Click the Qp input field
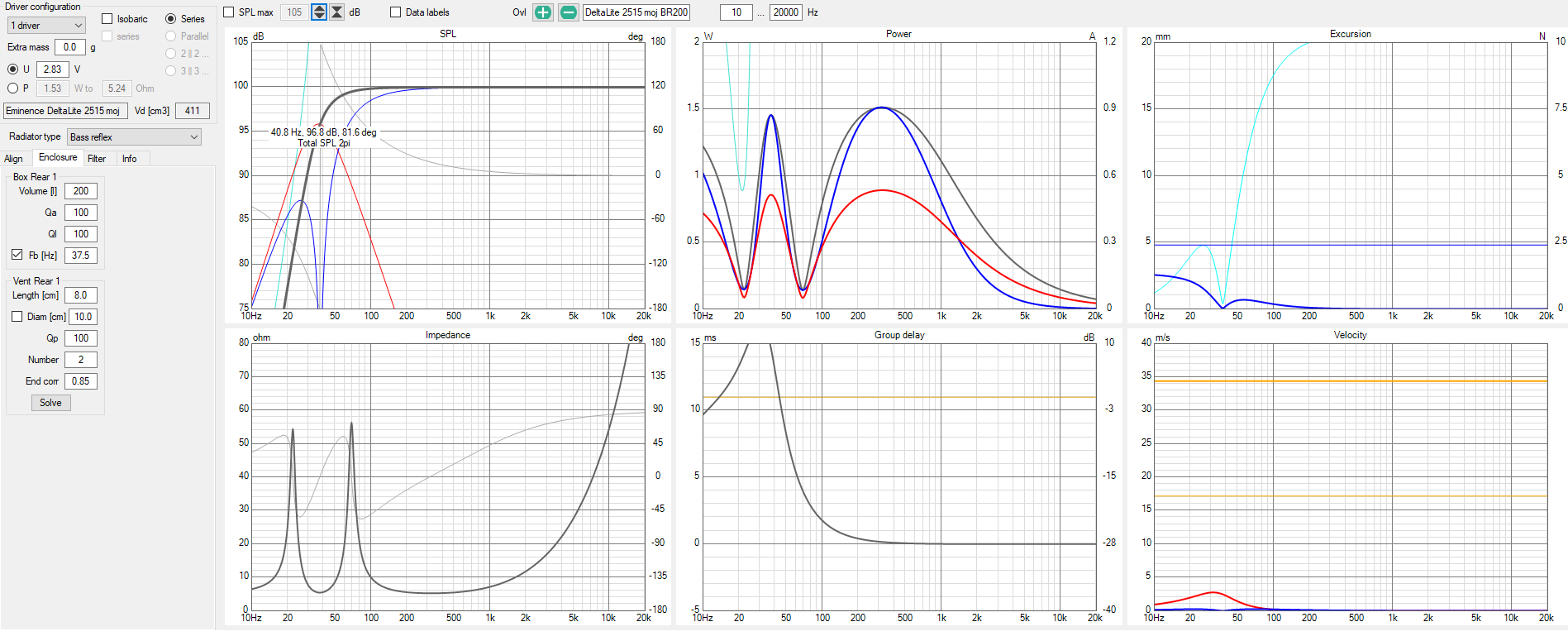Image resolution: width=1568 pixels, height=641 pixels. pos(81,338)
